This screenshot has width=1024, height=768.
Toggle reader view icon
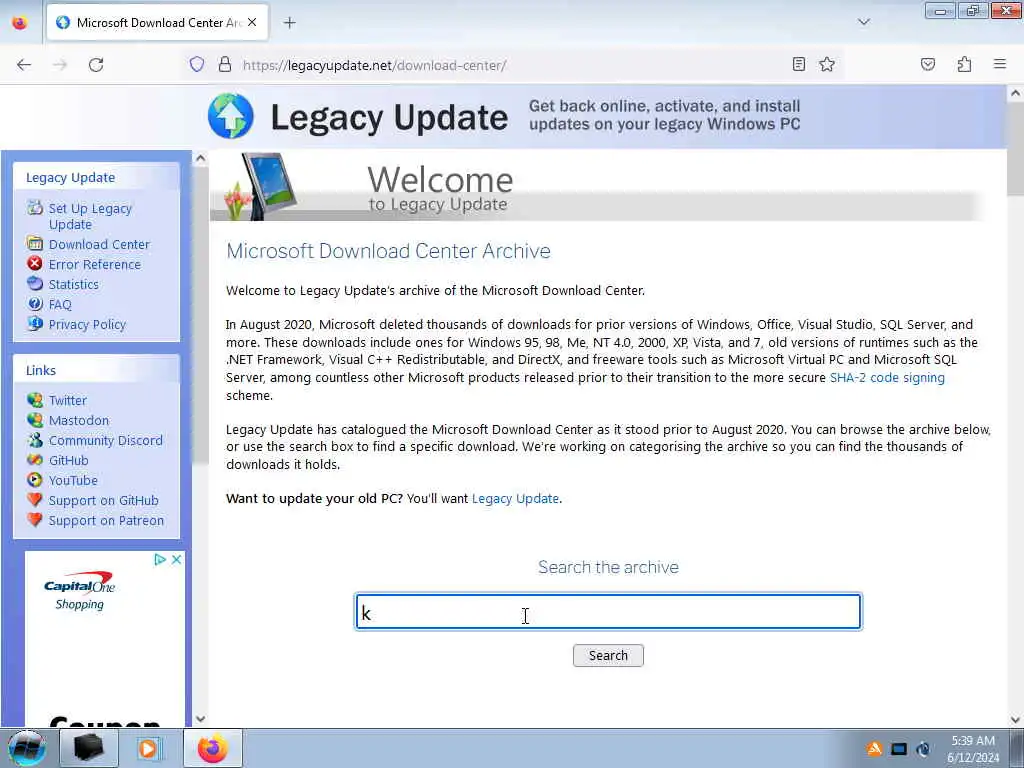(x=798, y=64)
